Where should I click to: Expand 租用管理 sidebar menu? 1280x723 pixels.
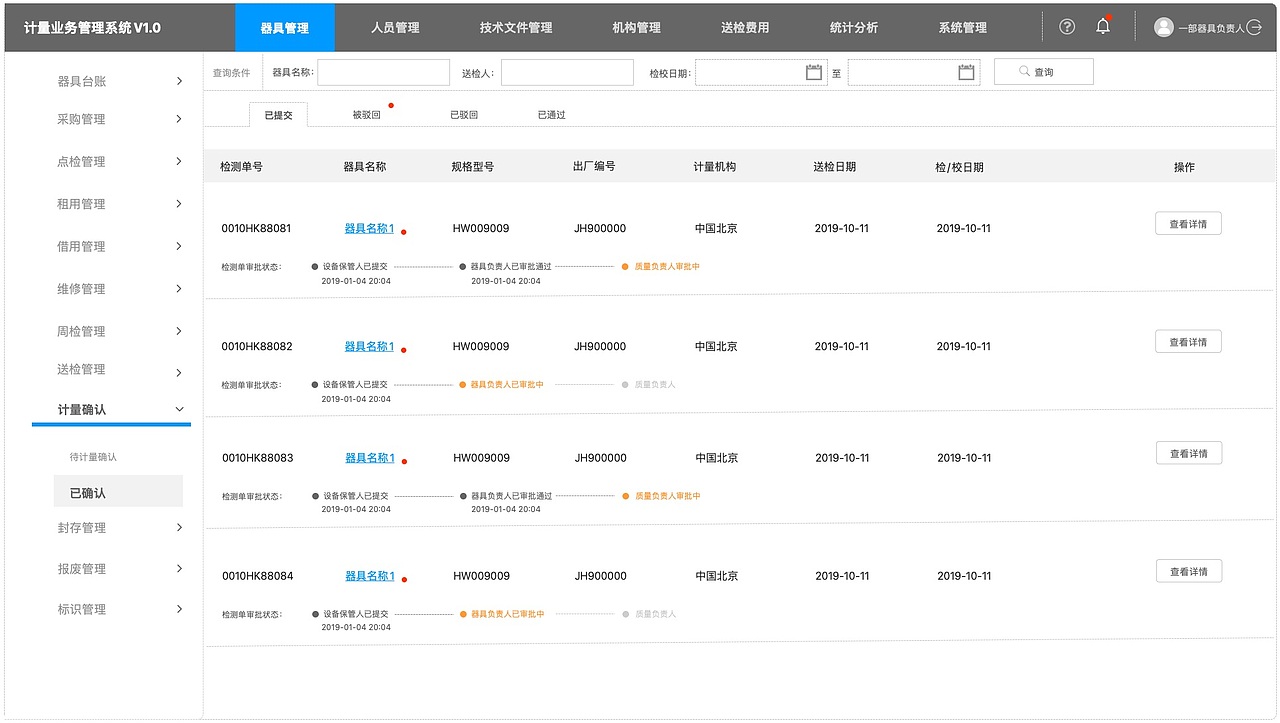(179, 204)
